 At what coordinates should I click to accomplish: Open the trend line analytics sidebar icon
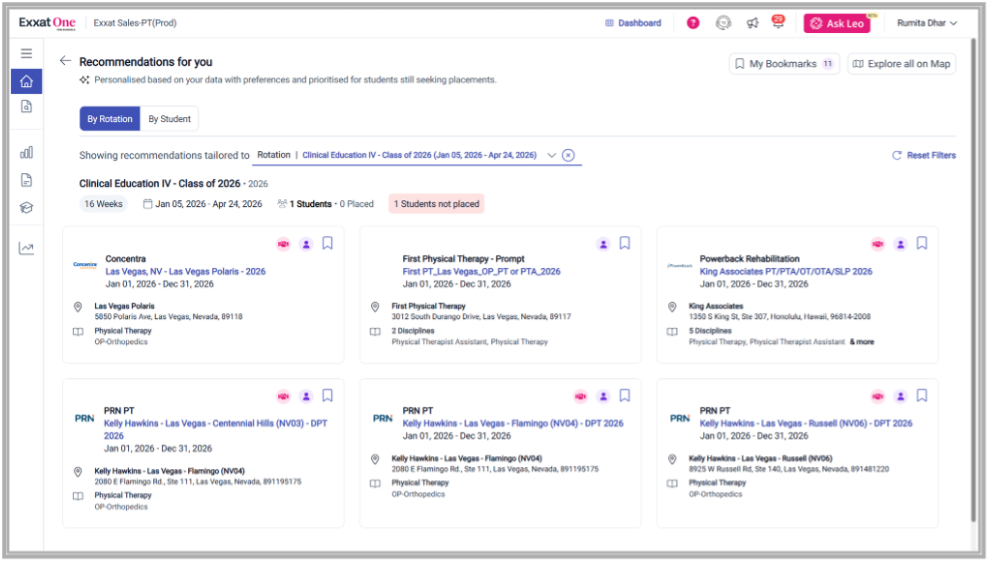(x=26, y=248)
